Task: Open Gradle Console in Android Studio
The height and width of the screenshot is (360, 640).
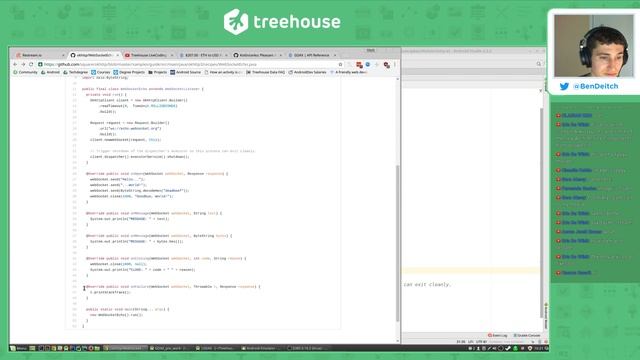Action: coord(527,335)
